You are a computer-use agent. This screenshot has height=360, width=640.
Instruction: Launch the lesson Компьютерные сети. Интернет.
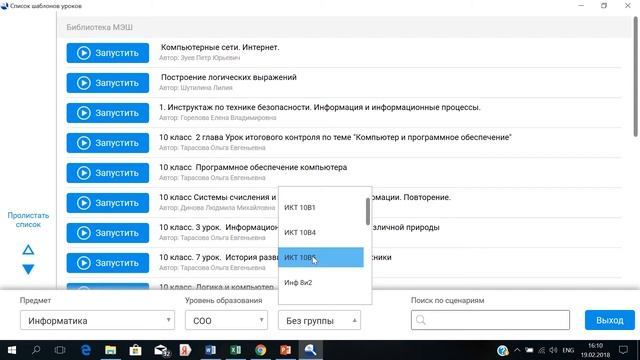pos(108,53)
